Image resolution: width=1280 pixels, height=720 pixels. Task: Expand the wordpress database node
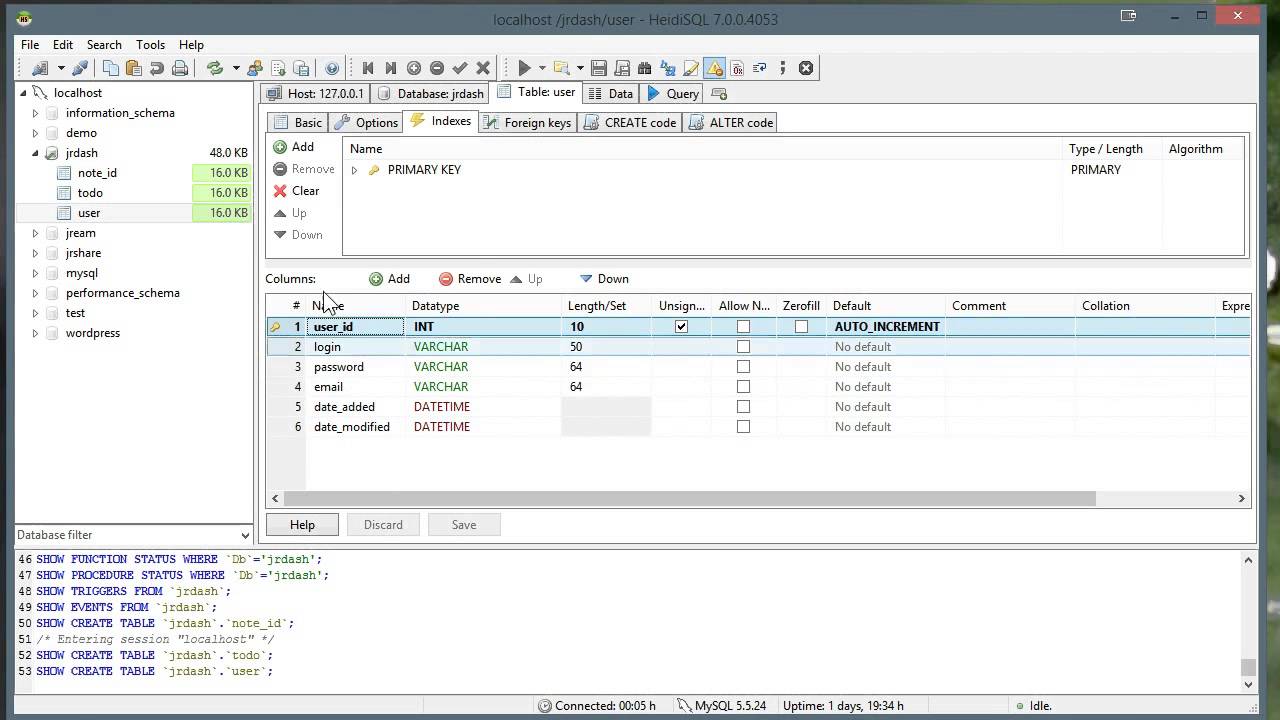(35, 333)
